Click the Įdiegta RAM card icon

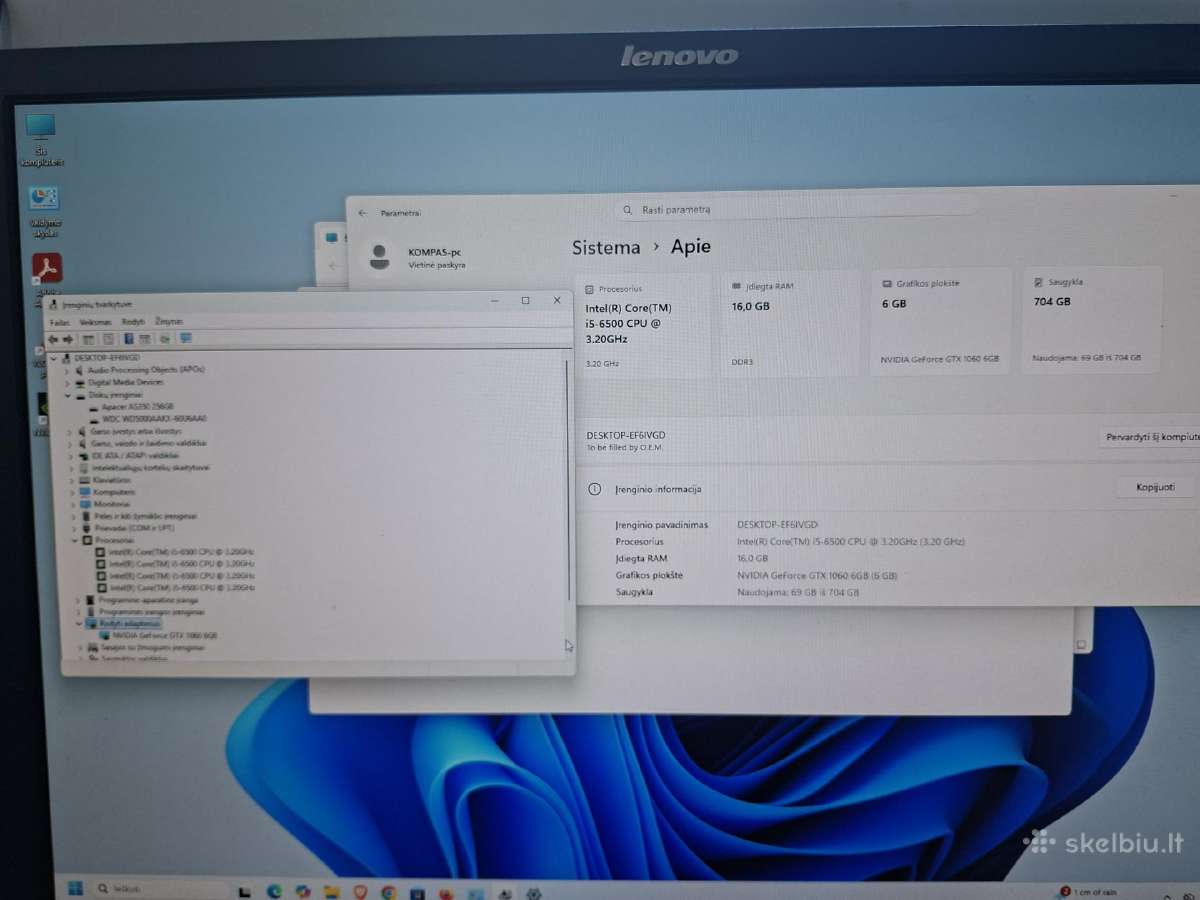(737, 286)
